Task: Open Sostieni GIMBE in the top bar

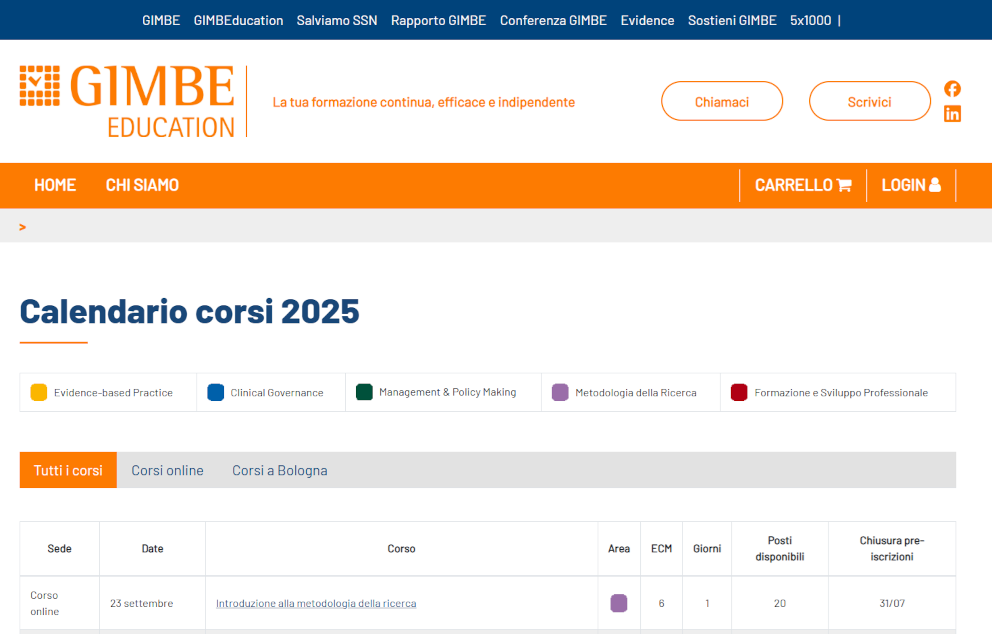Action: 732,20
